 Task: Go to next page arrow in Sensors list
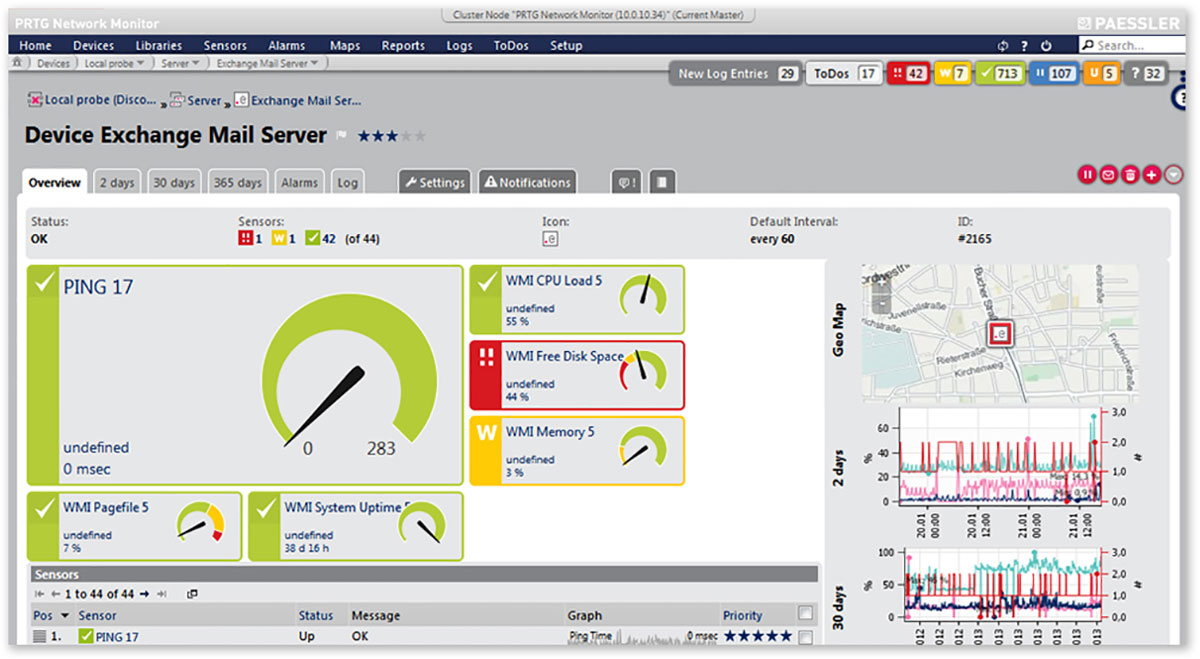(145, 594)
